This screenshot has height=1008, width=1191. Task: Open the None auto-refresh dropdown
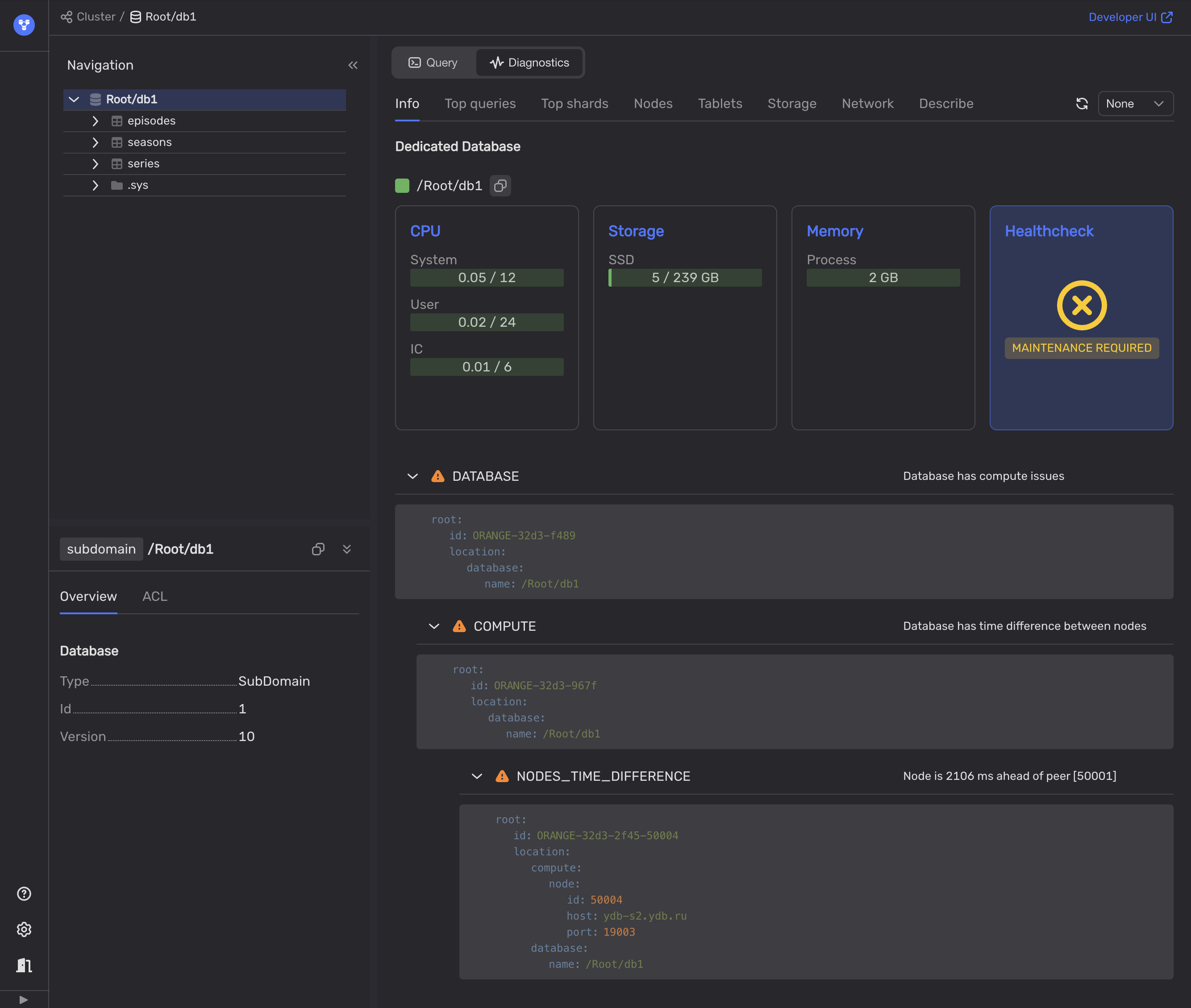pyautogui.click(x=1135, y=104)
